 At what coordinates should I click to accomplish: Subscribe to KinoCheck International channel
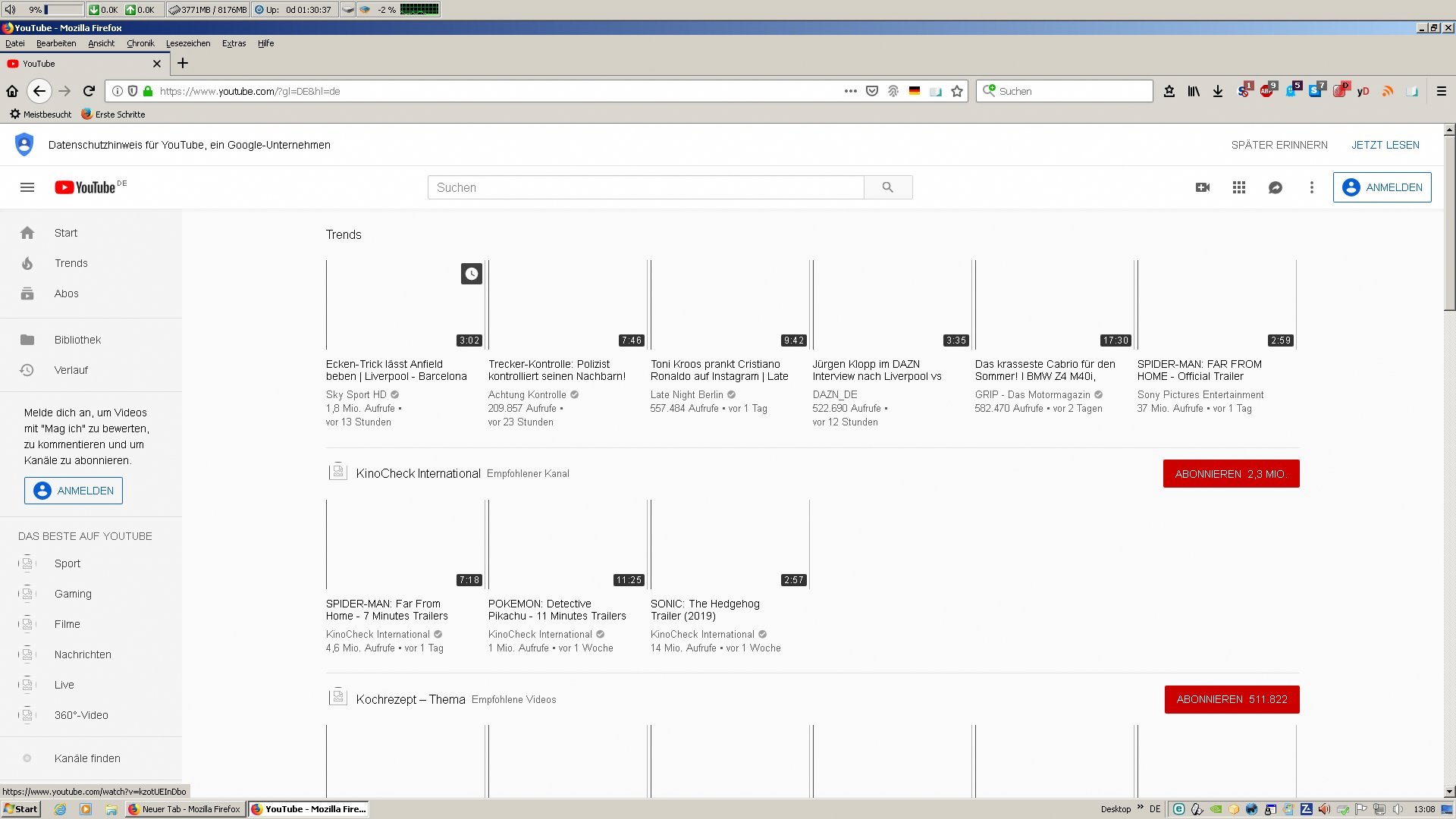(1231, 474)
